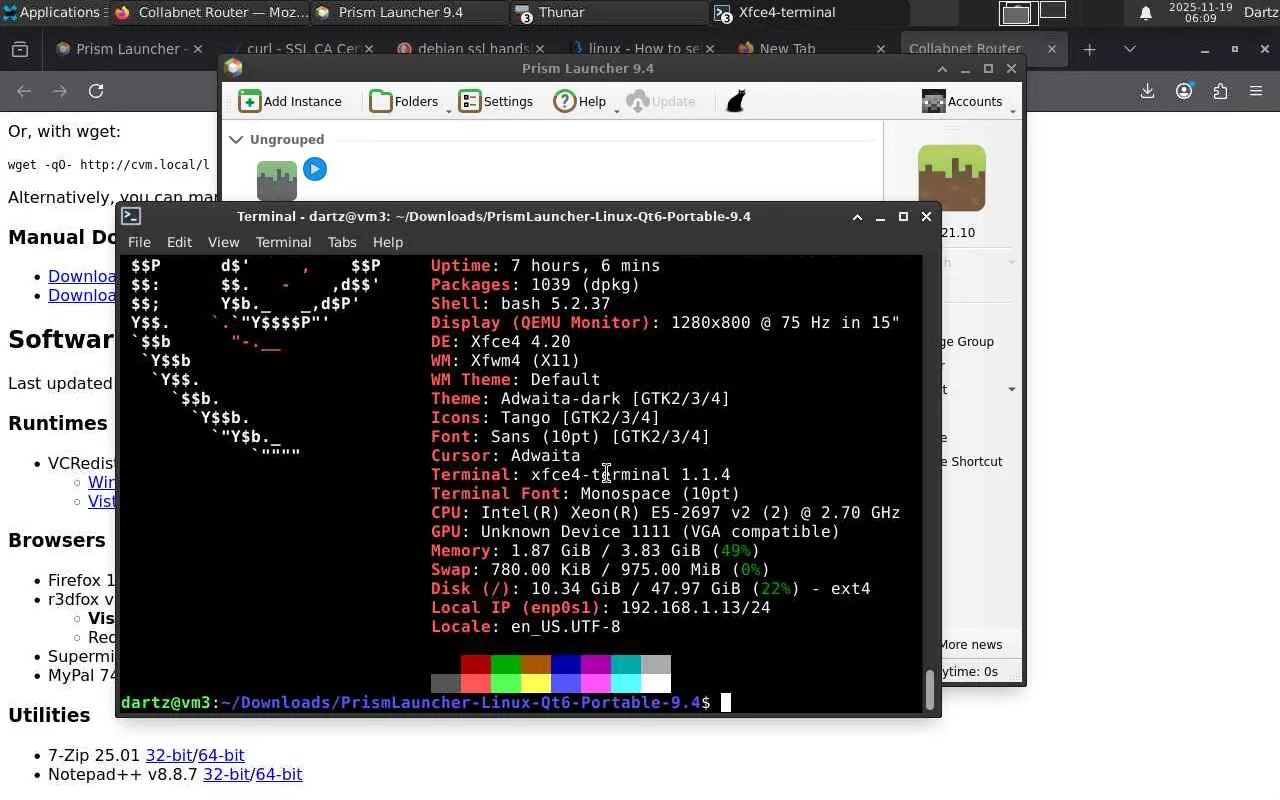Click the Dartz user name in the top panel

(1261, 12)
